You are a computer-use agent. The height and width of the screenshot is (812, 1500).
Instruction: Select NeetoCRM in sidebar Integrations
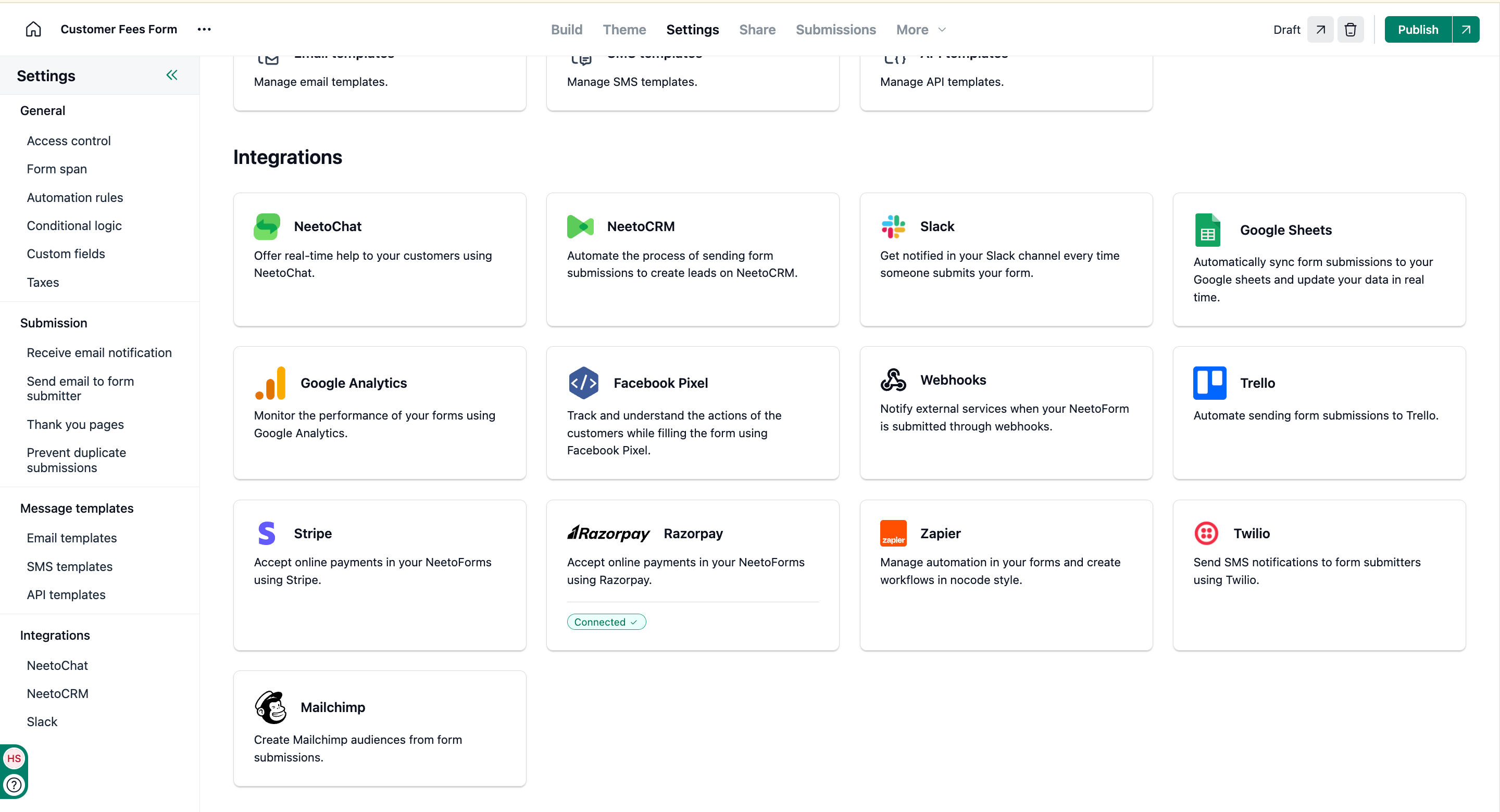(57, 693)
